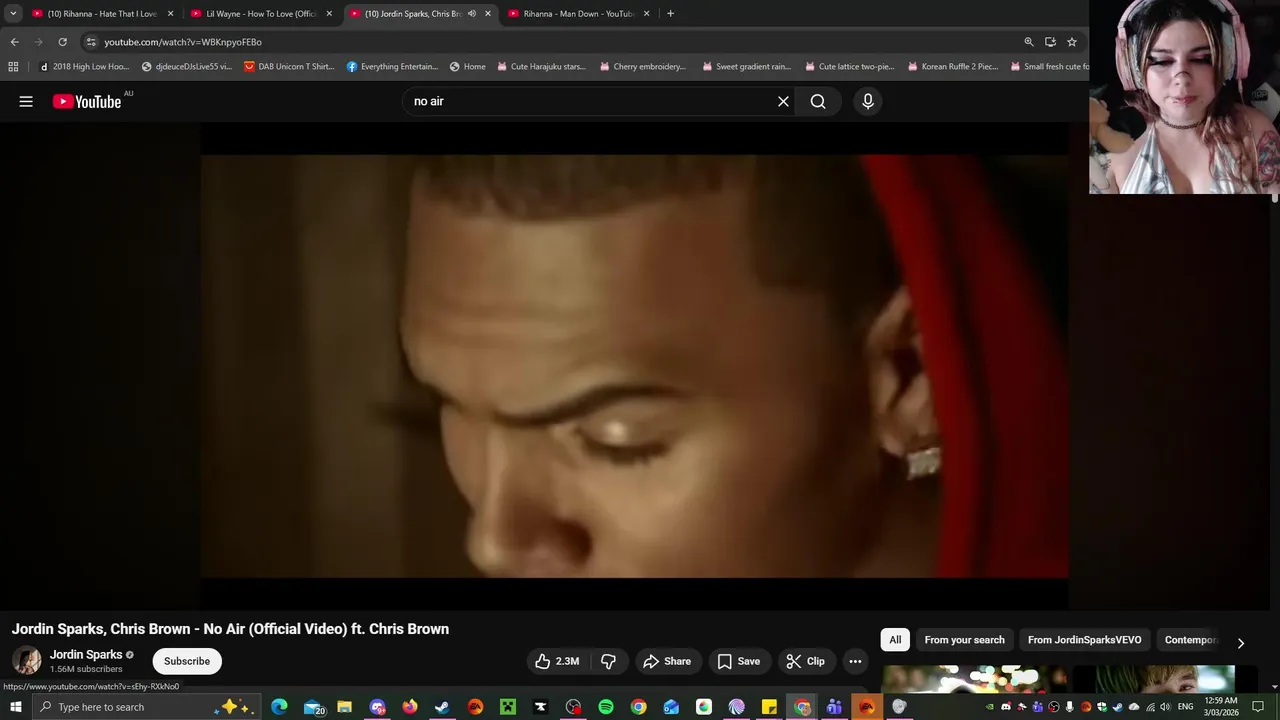
Task: Open Sticky Notes from taskbar
Action: (769, 707)
